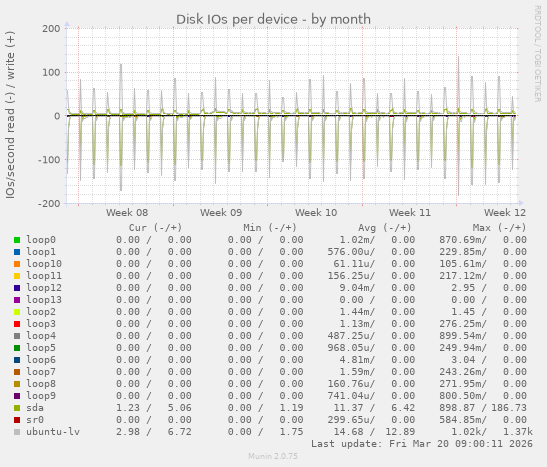Click the y-axis value -100

[x=49, y=160]
